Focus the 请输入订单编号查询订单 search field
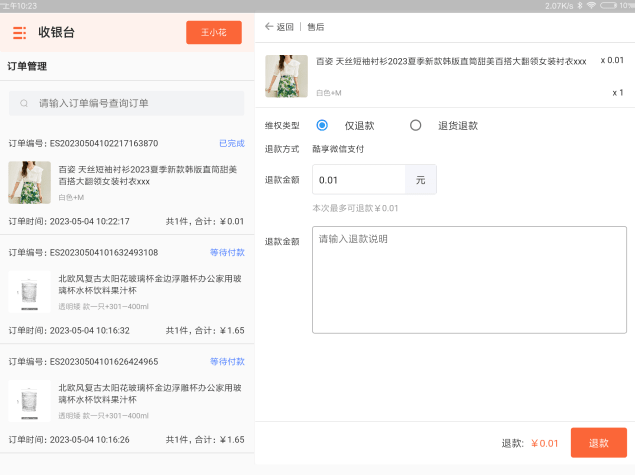 126,103
